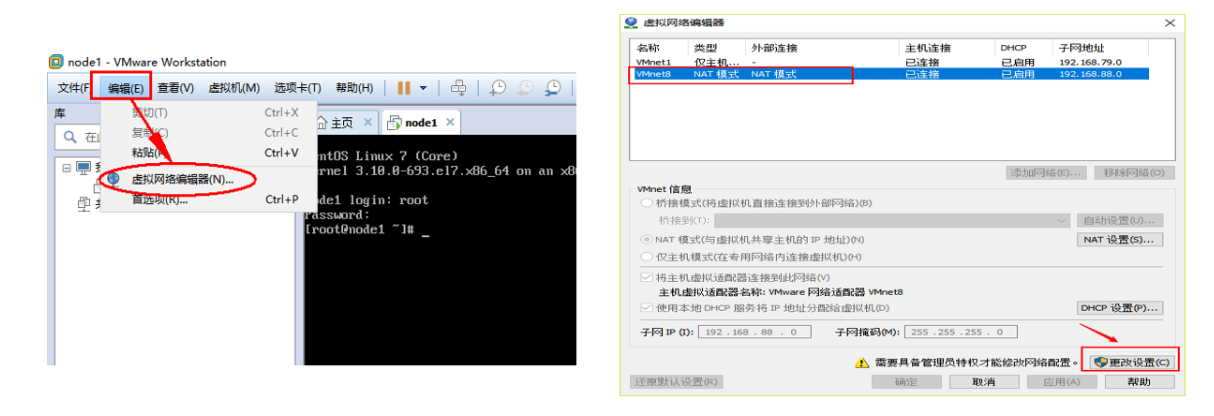Click the manage snapshots toolbar icon

click(x=553, y=88)
